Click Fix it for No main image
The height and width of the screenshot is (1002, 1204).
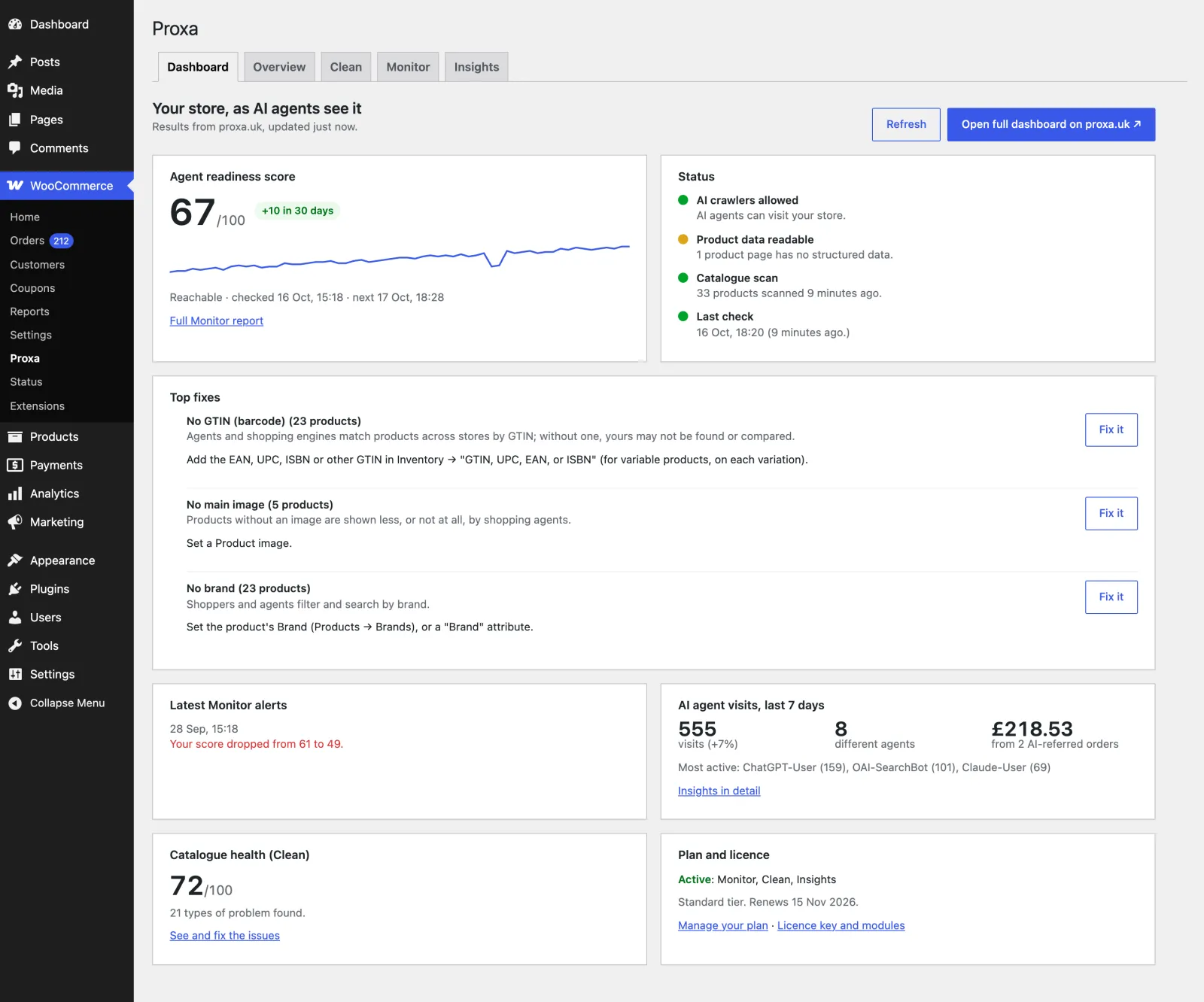pyautogui.click(x=1111, y=513)
